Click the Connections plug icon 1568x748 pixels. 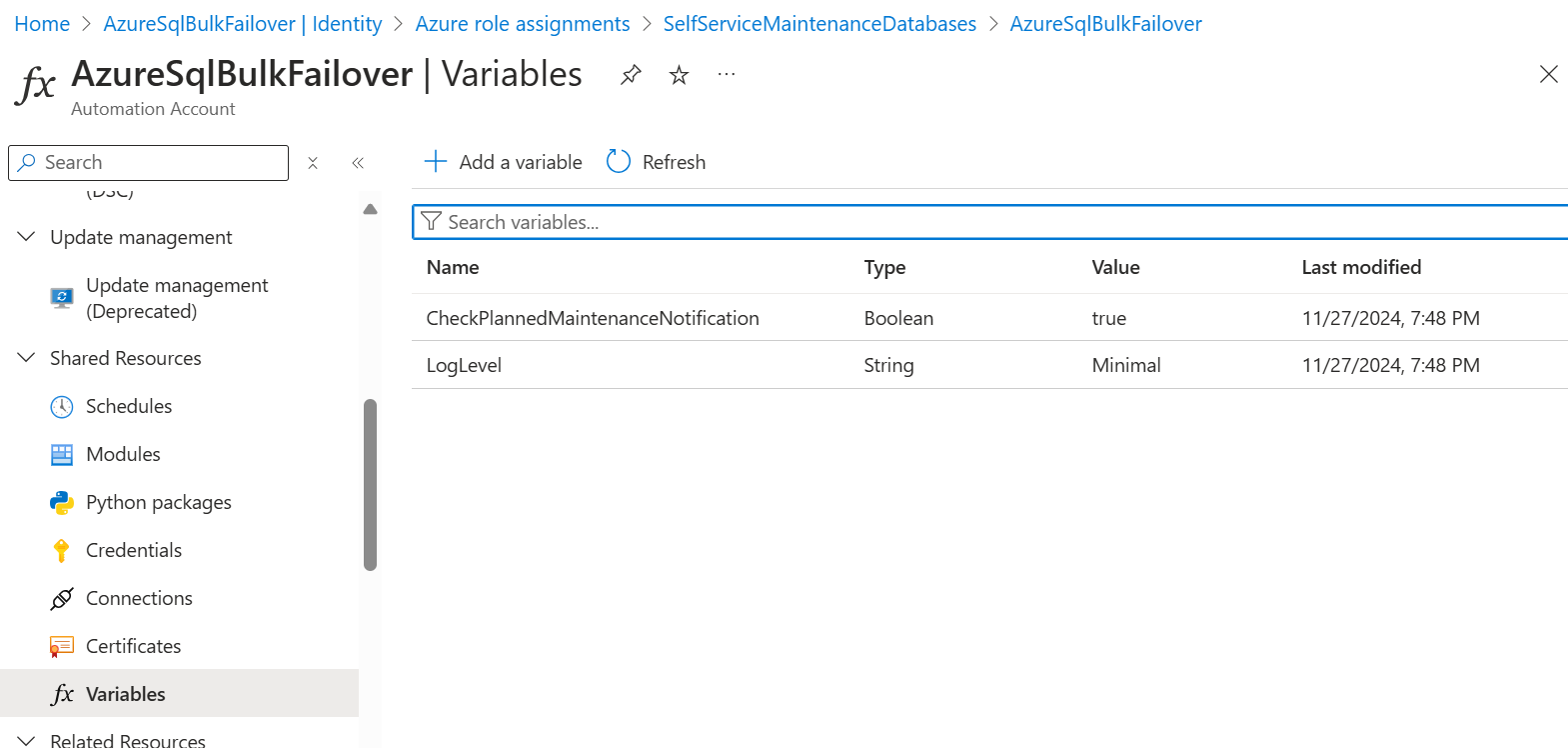(x=62, y=598)
